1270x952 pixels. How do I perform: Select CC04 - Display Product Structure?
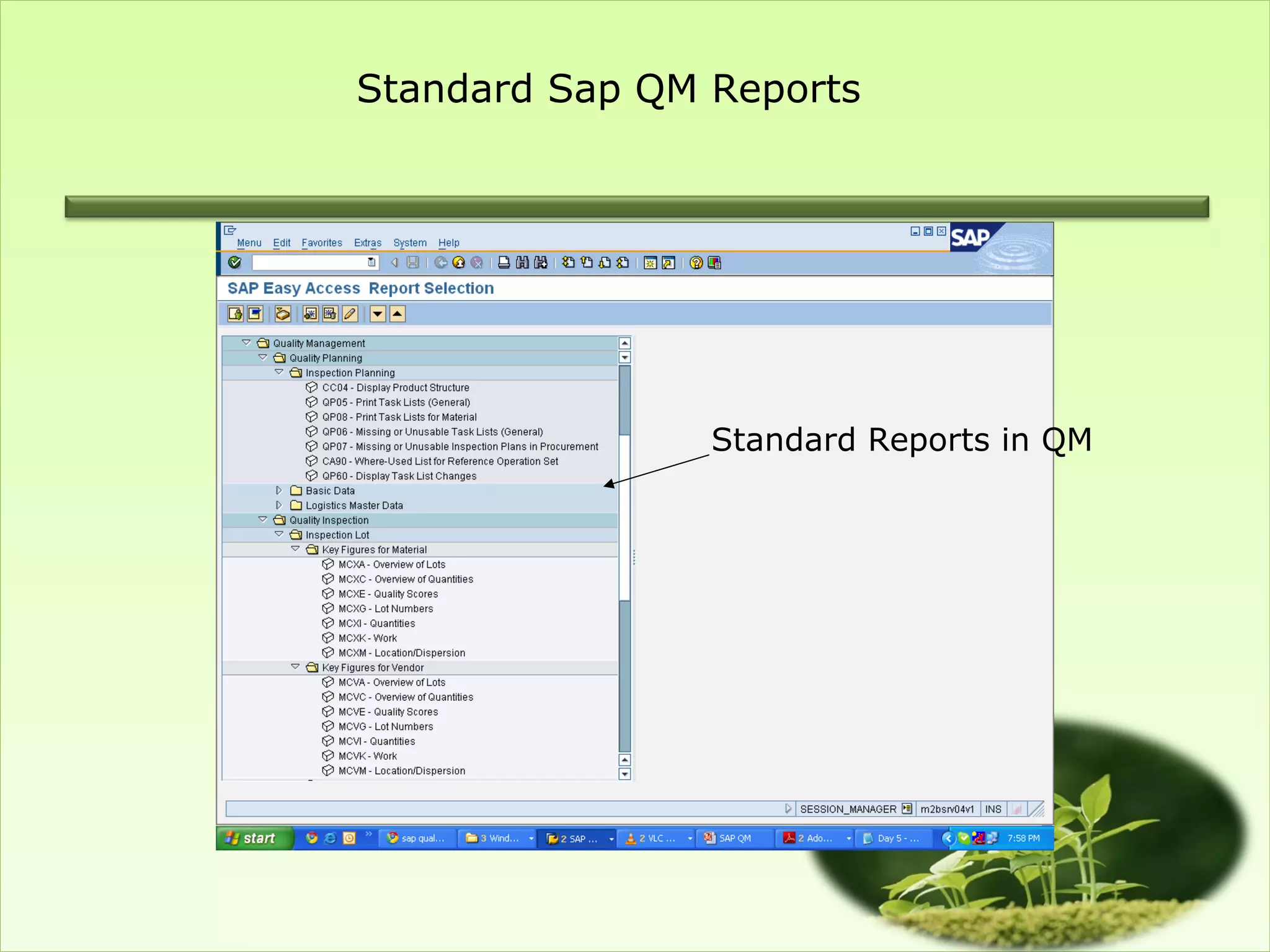coord(396,387)
